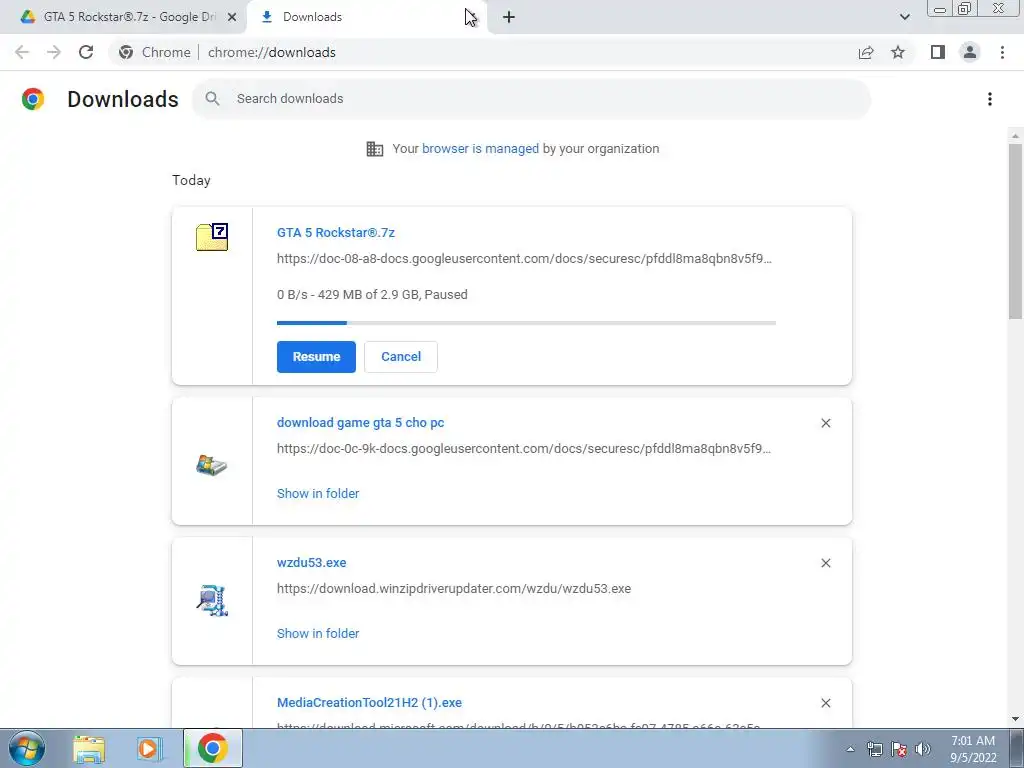Remove wzdu53.exe from the downloads list
This screenshot has height=768, width=1024.
(826, 563)
